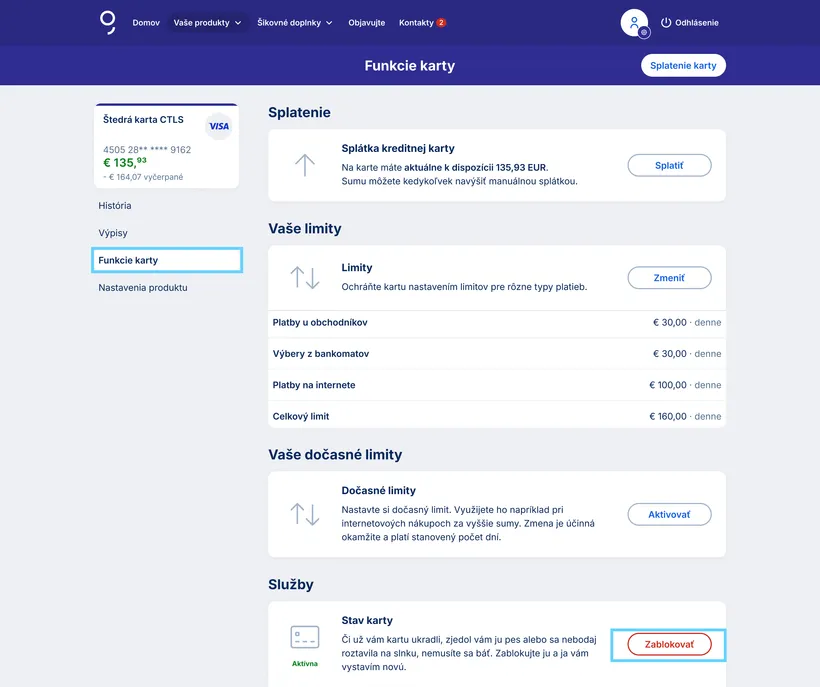This screenshot has width=820, height=687.
Task: Open the profile avatar icon
Action: tap(633, 22)
